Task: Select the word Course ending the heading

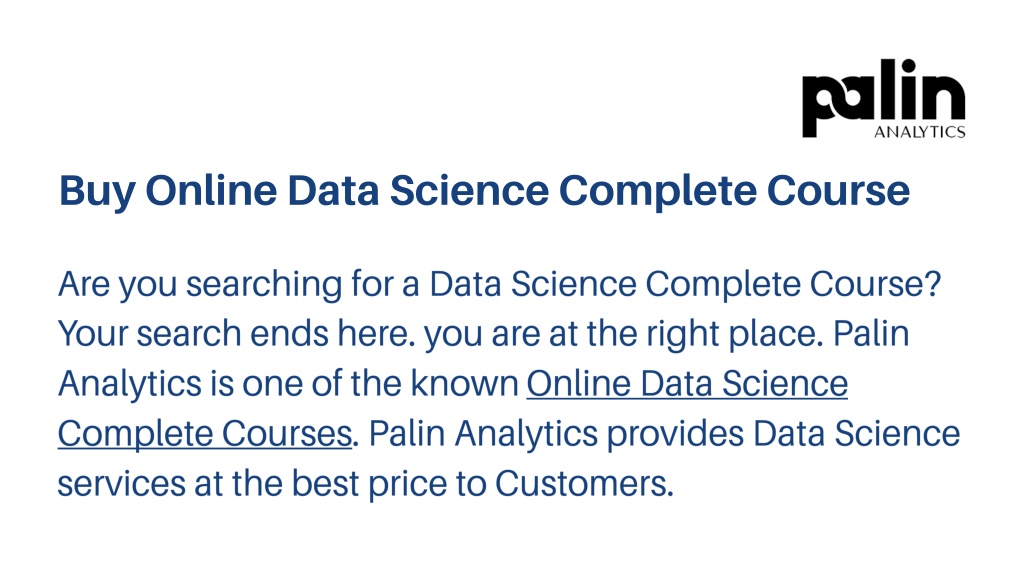Action: point(838,191)
